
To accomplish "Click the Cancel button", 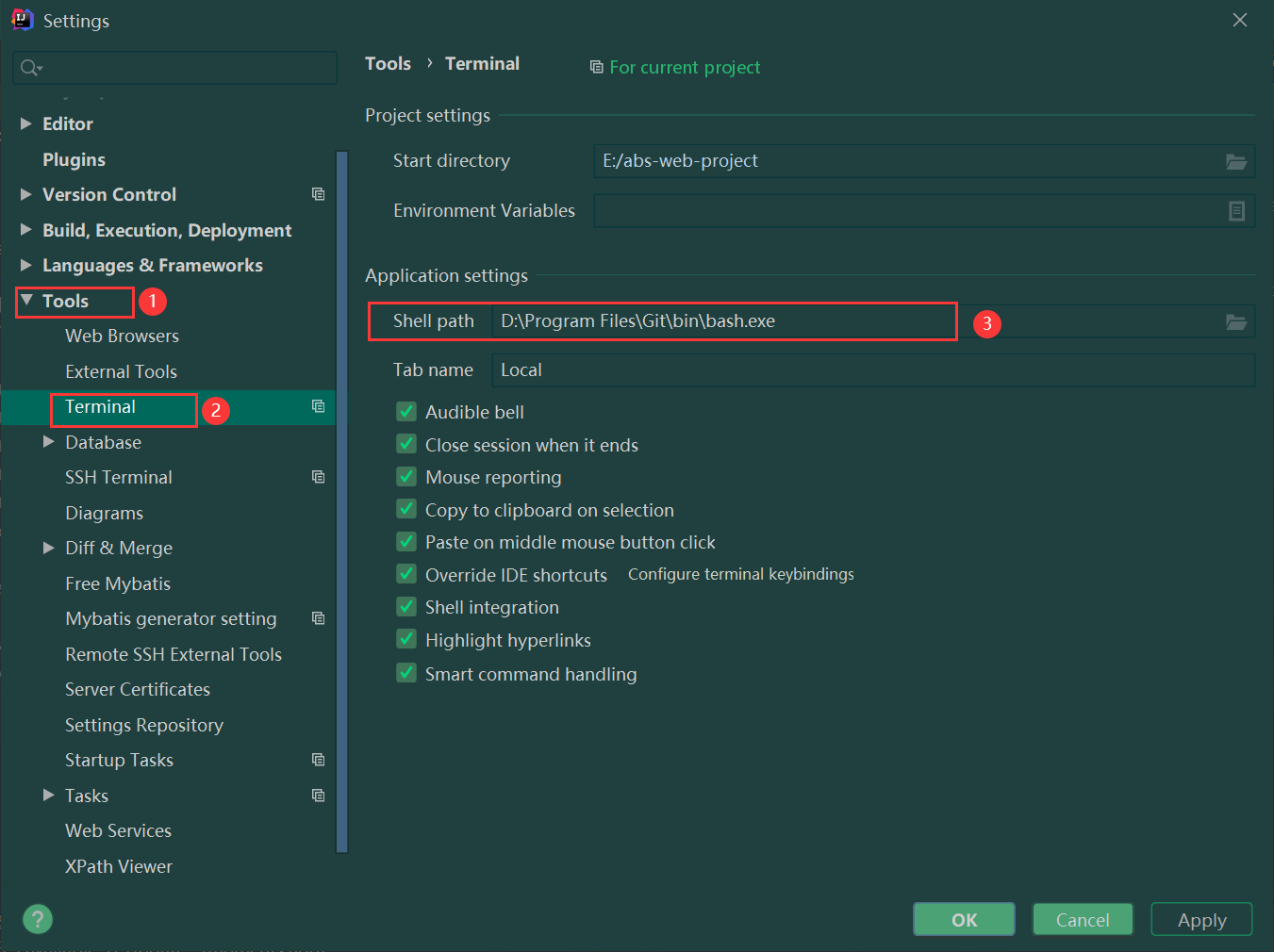I will pyautogui.click(x=1083, y=919).
